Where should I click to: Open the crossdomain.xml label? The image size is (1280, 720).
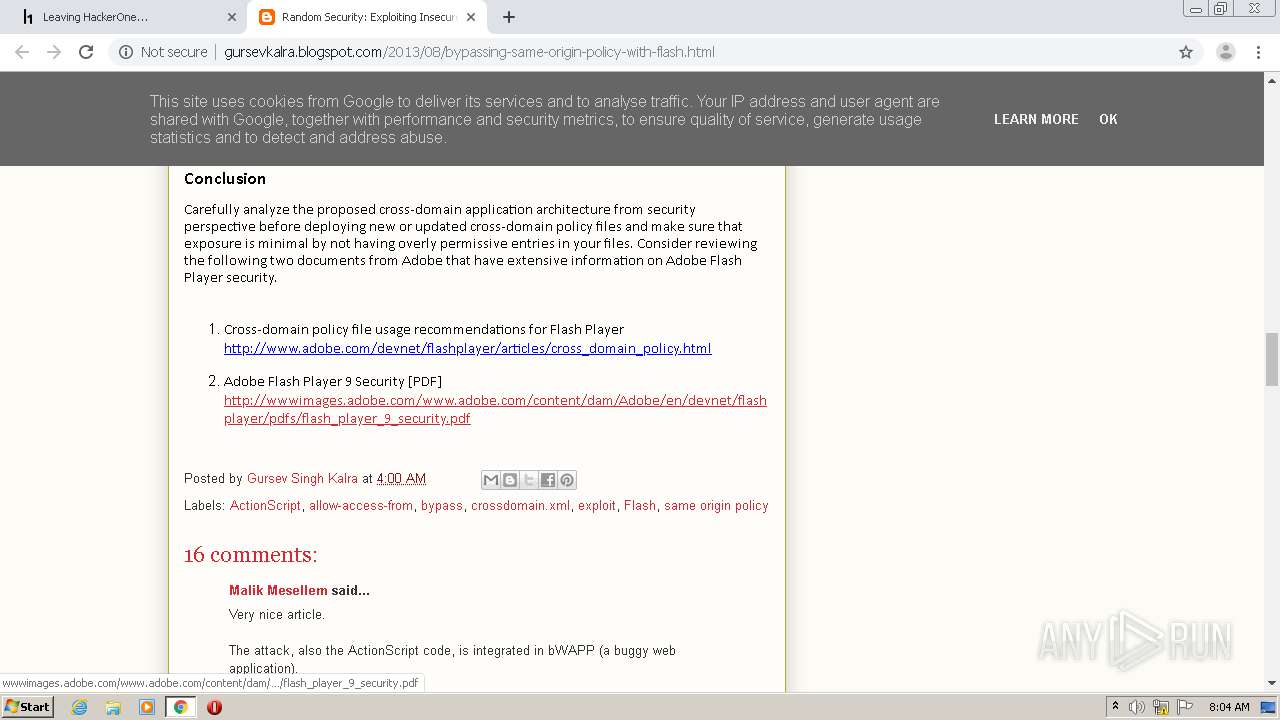pyautogui.click(x=520, y=505)
